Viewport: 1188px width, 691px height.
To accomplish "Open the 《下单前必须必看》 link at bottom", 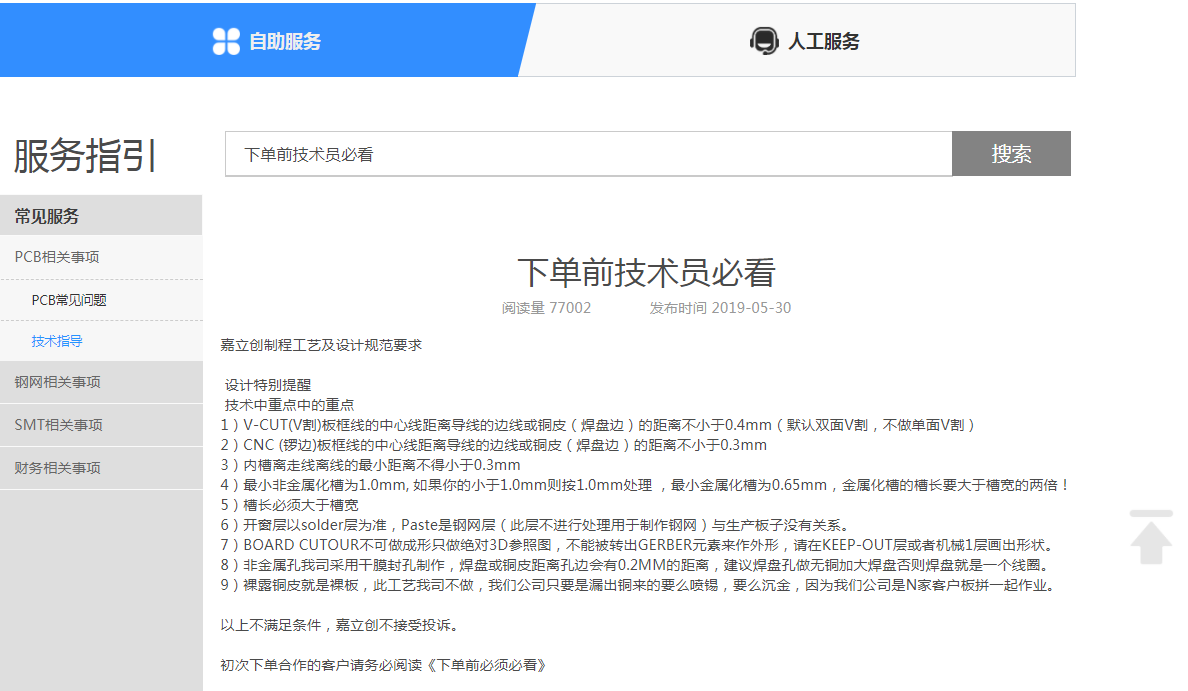I will [x=490, y=665].
